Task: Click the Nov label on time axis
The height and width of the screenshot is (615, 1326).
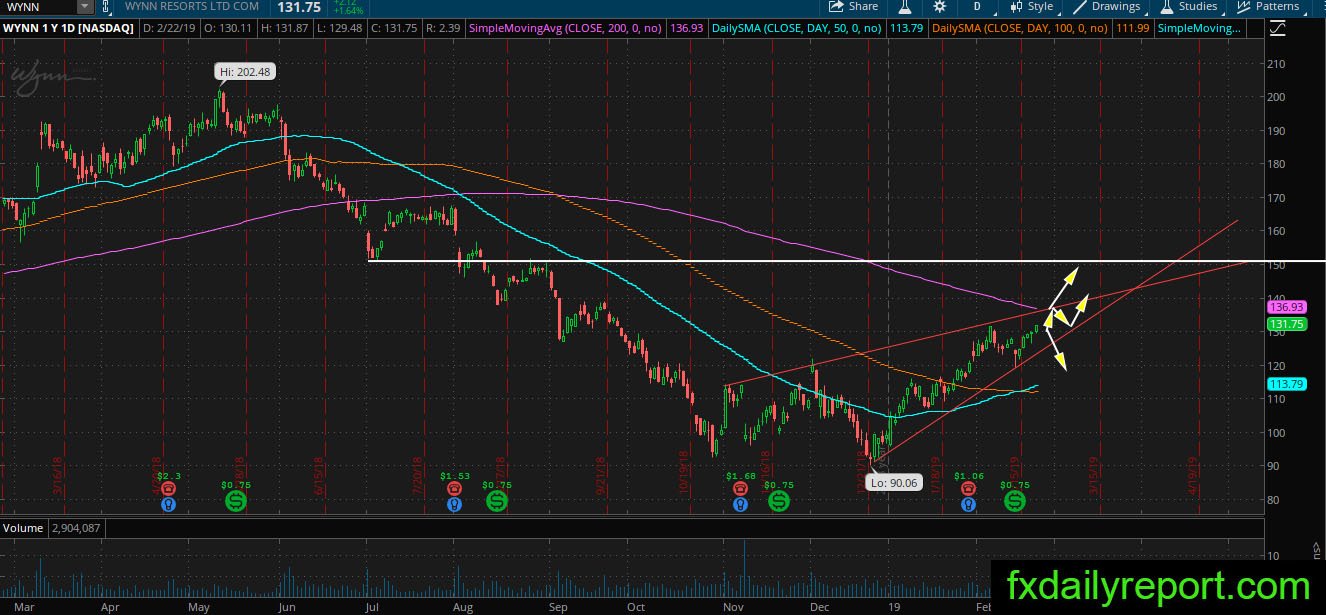Action: coord(734,607)
